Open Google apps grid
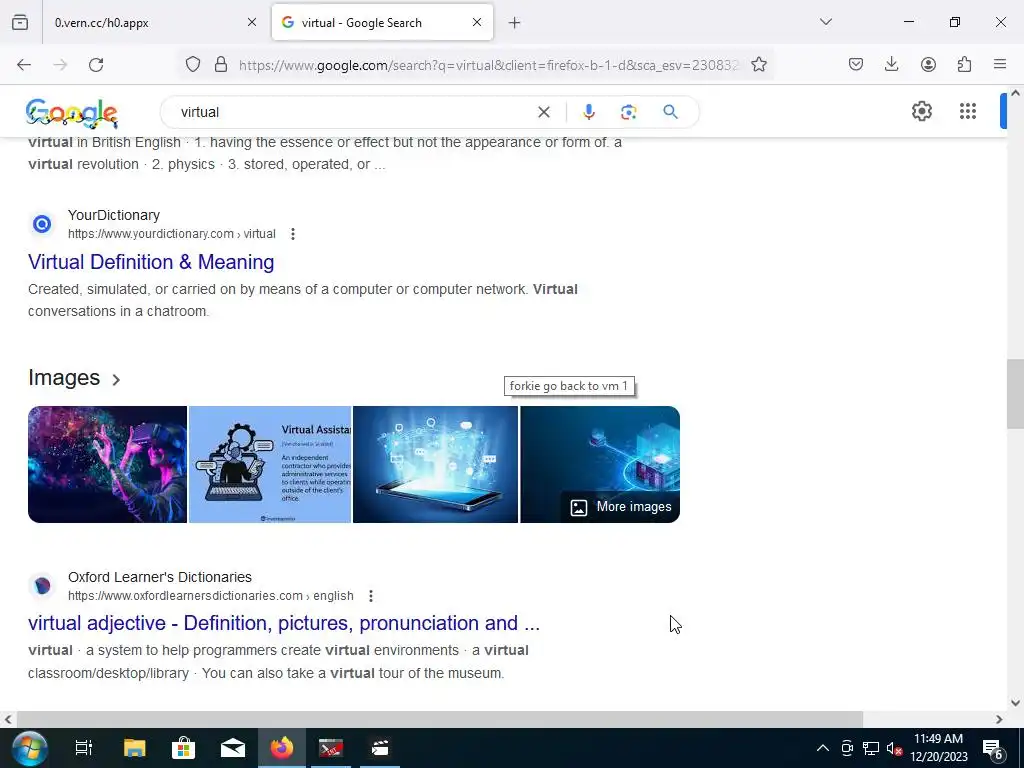 point(968,111)
